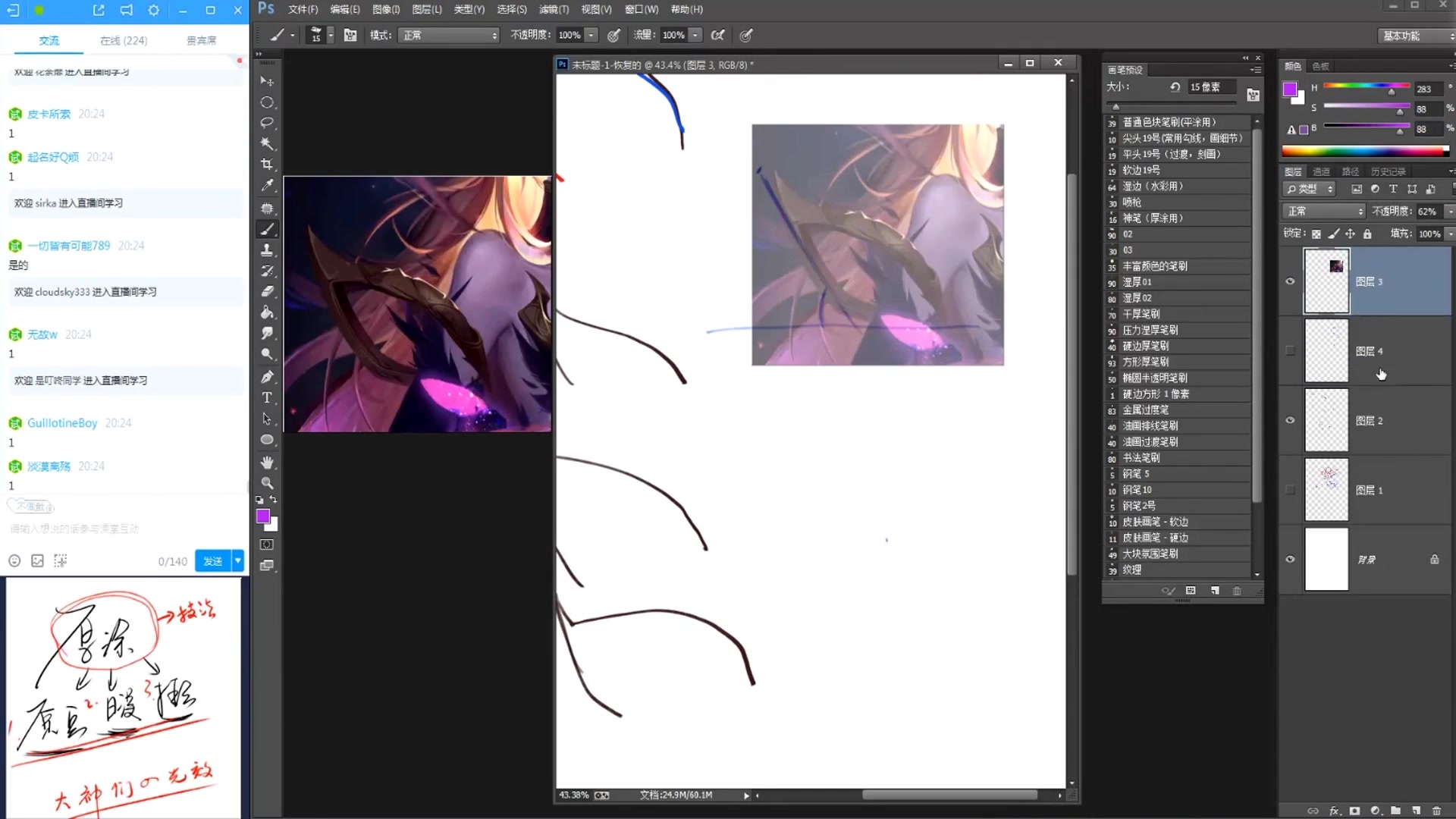This screenshot has height=819, width=1456.
Task: Toggle Quick Mask mode icon
Action: tap(267, 544)
